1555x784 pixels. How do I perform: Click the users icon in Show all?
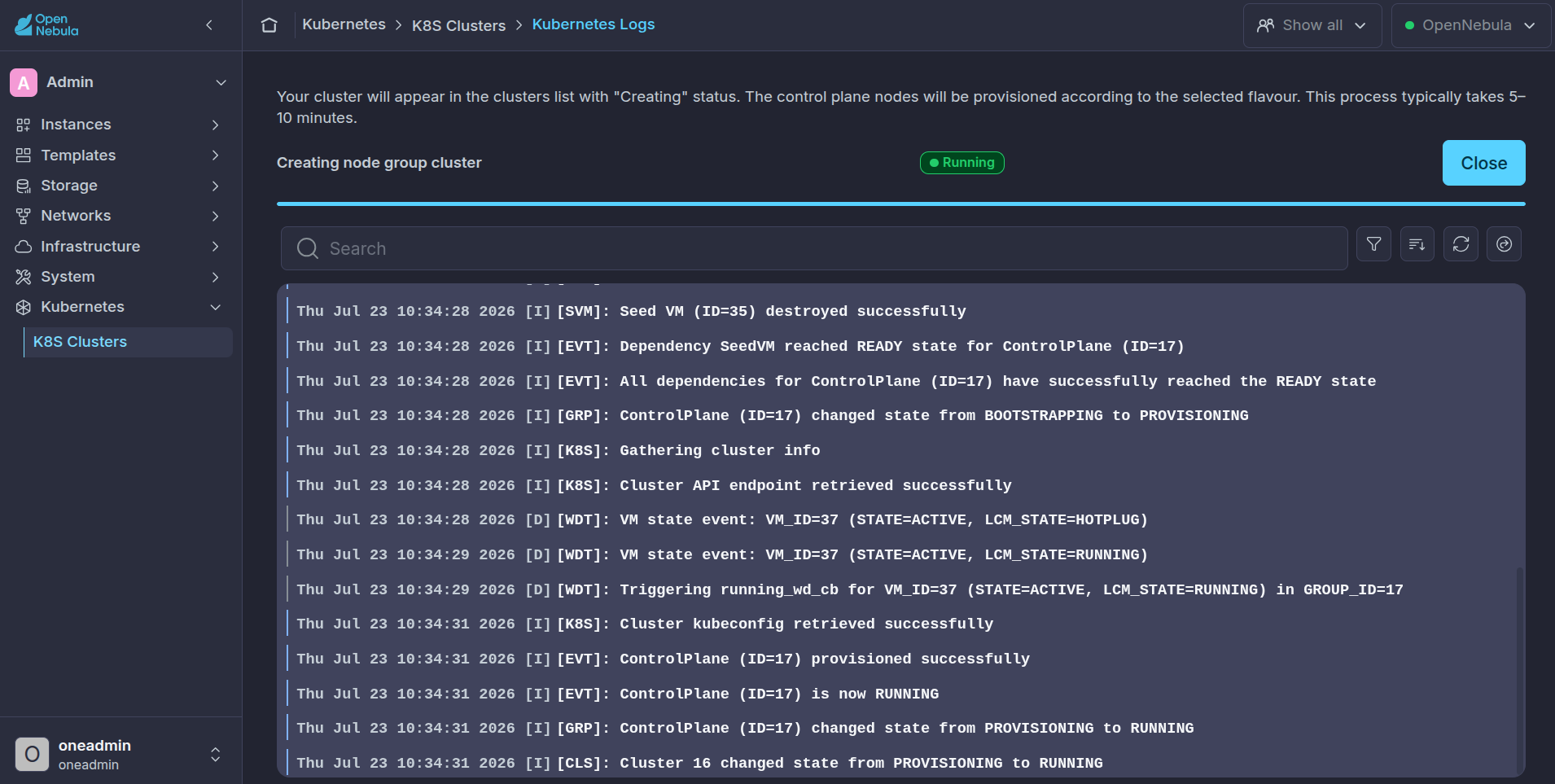(x=1265, y=25)
